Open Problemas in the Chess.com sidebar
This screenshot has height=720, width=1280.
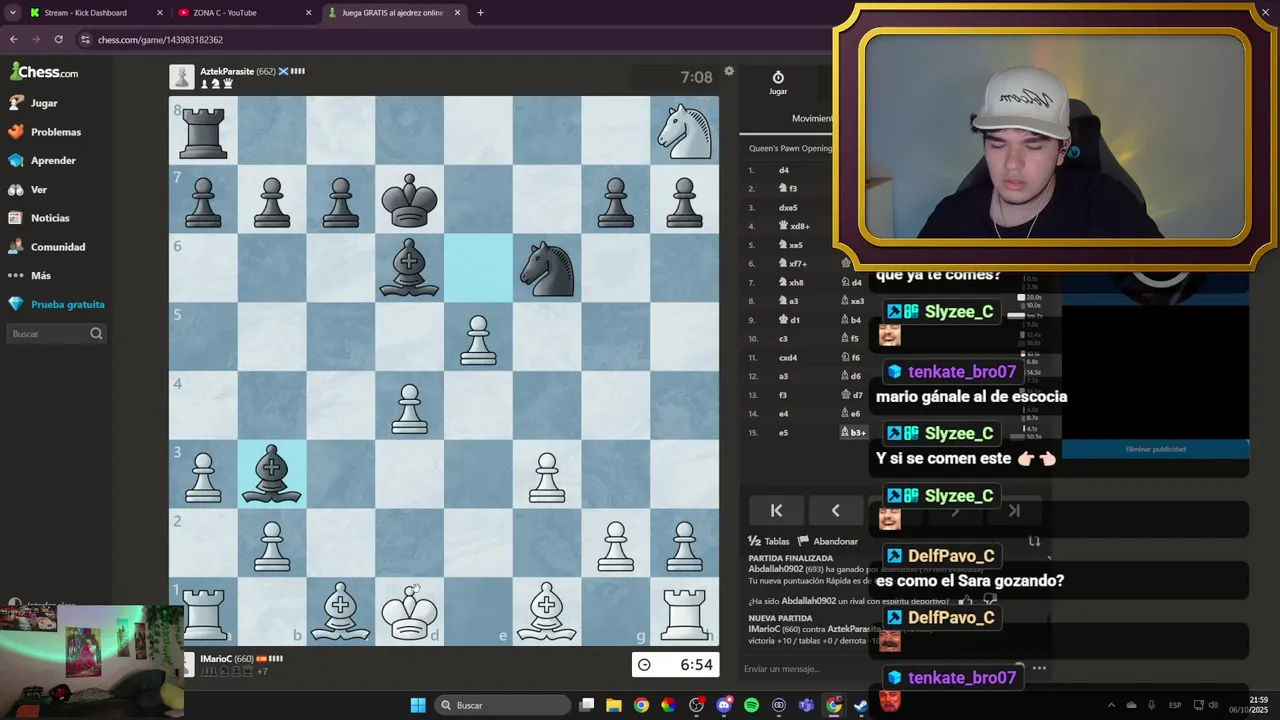click(44, 132)
